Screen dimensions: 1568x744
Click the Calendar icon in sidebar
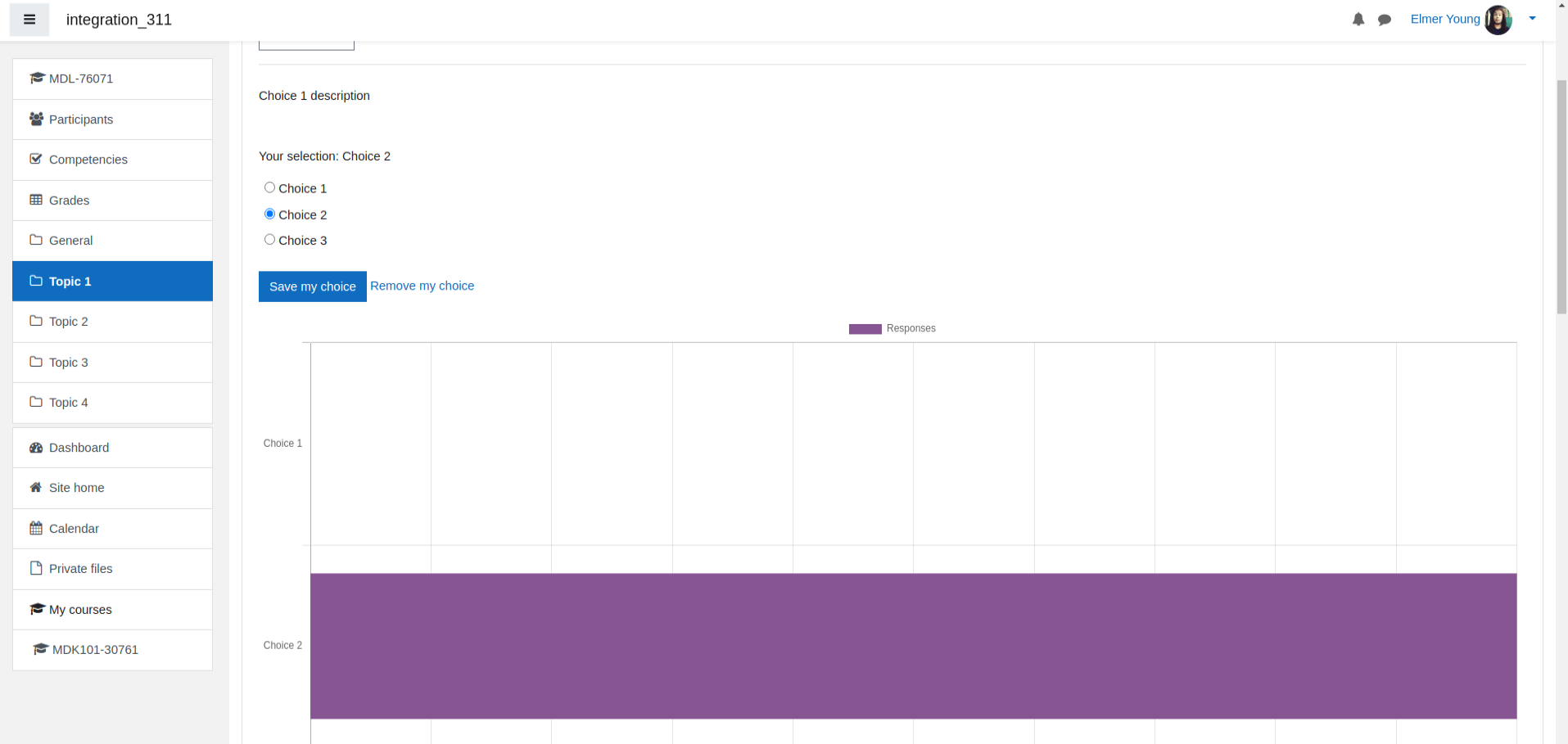coord(36,528)
